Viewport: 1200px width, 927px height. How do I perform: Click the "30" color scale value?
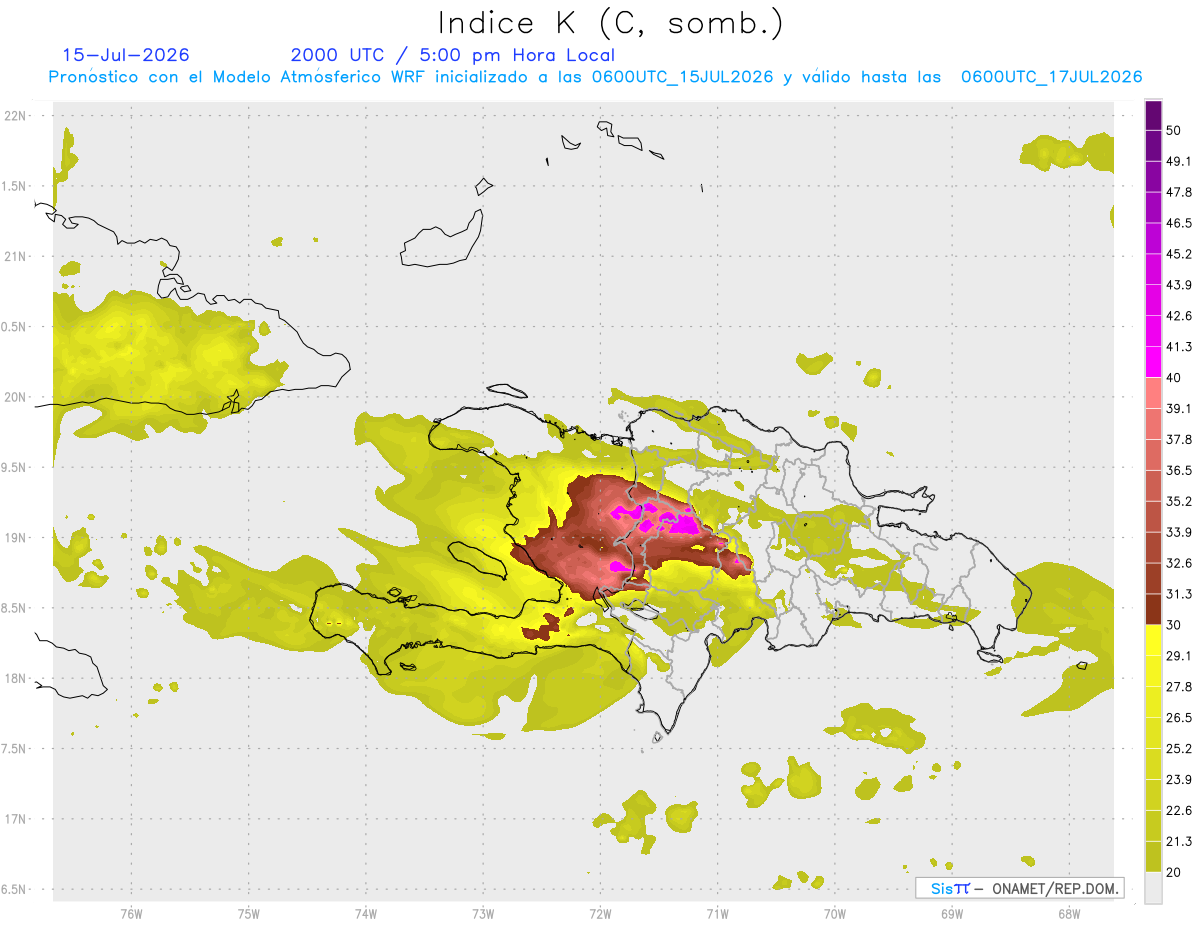point(1174,625)
